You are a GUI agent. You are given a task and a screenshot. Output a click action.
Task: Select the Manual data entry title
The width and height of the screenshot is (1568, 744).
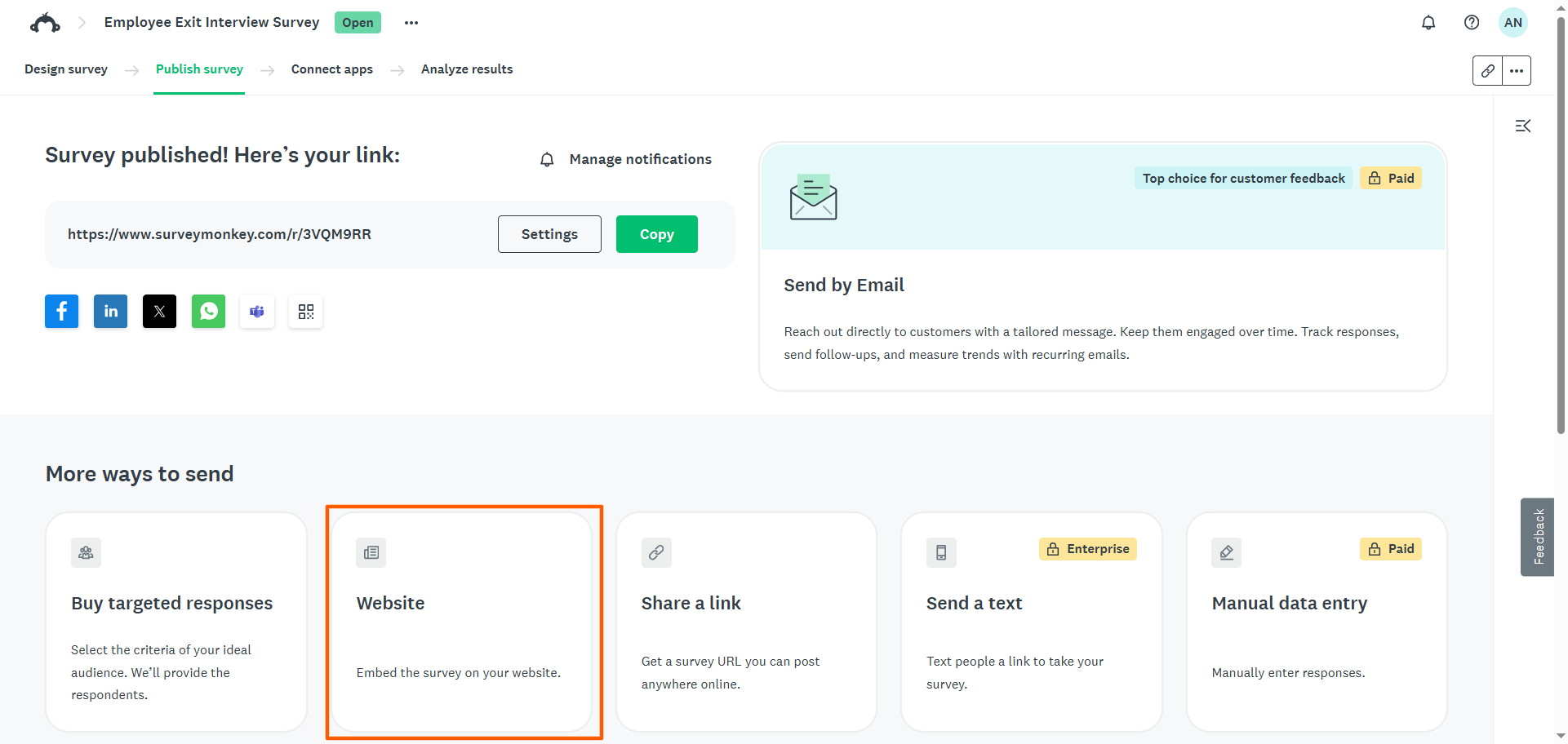click(1290, 604)
